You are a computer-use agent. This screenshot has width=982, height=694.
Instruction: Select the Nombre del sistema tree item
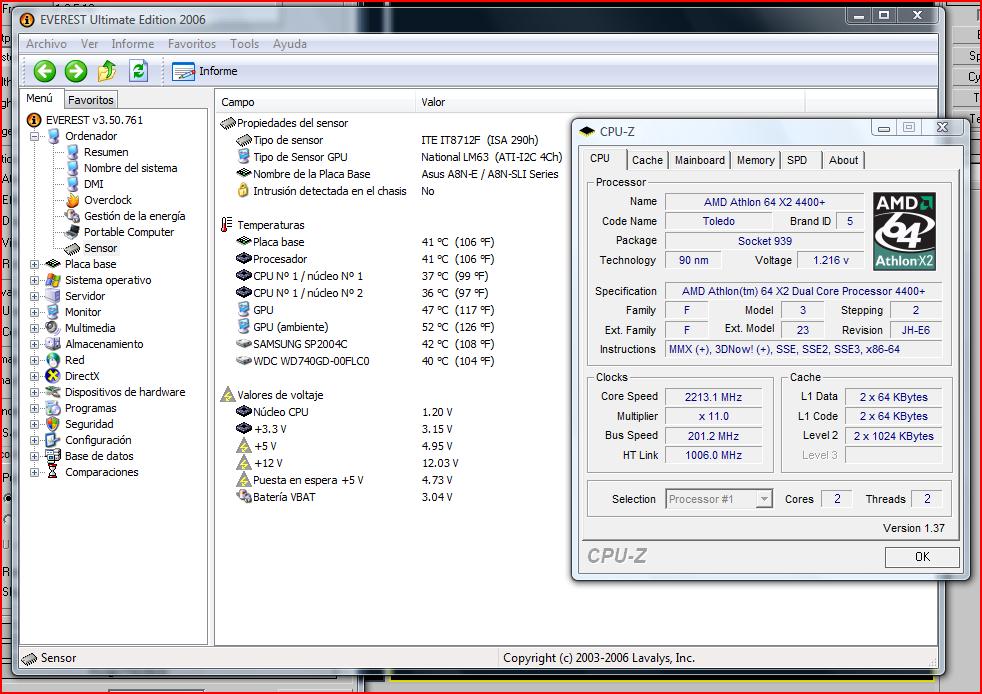coord(130,168)
